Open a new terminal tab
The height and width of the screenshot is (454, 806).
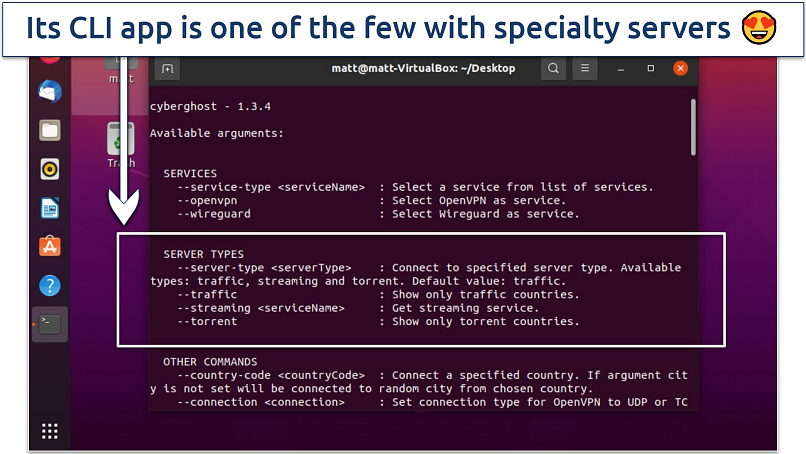(x=167, y=69)
